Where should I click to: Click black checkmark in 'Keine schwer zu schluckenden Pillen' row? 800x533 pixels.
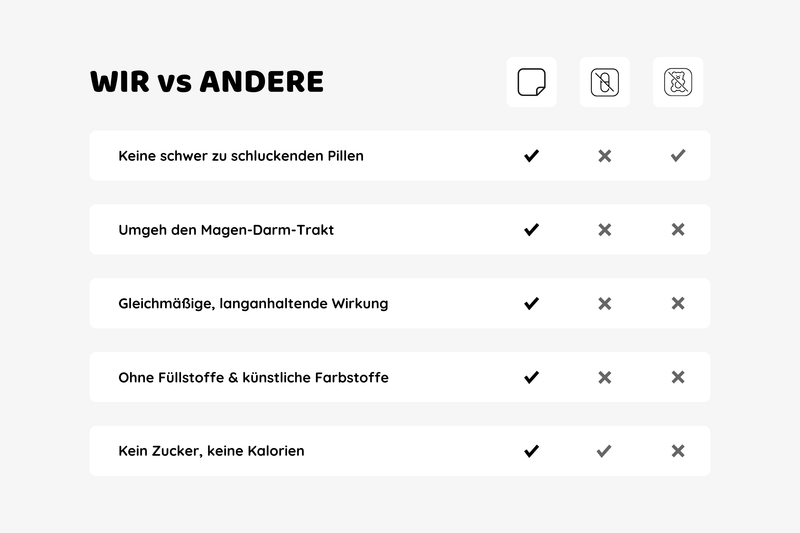[x=531, y=156]
